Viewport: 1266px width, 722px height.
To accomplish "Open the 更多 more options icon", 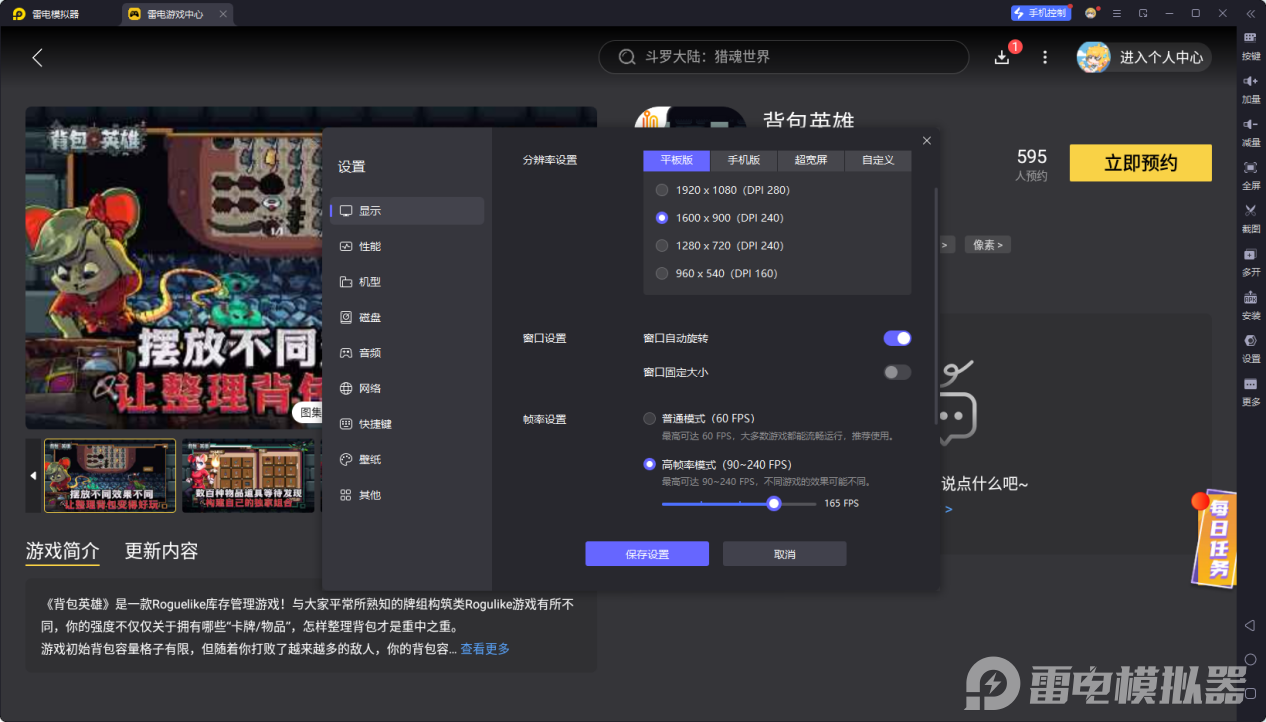I will pyautogui.click(x=1250, y=392).
